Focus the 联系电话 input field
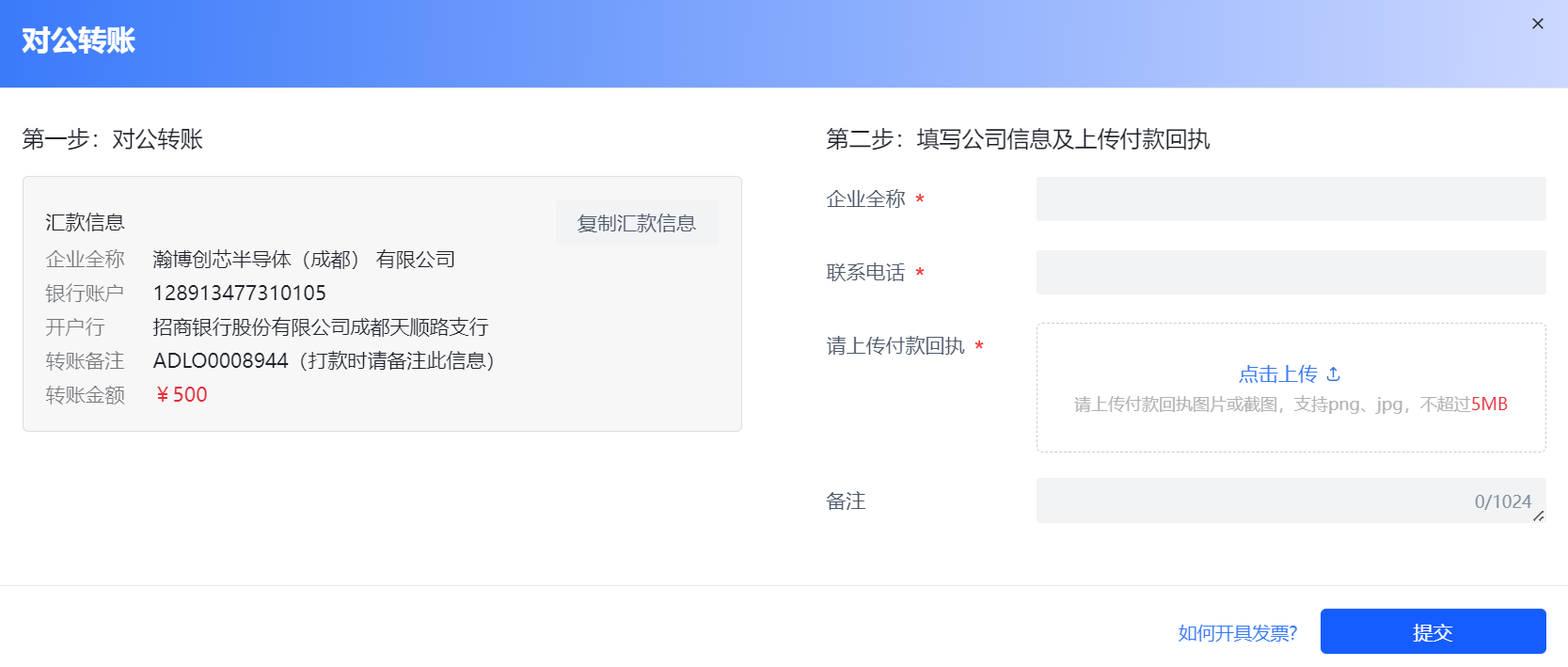Viewport: 1568px width, 667px height. coord(1291,272)
